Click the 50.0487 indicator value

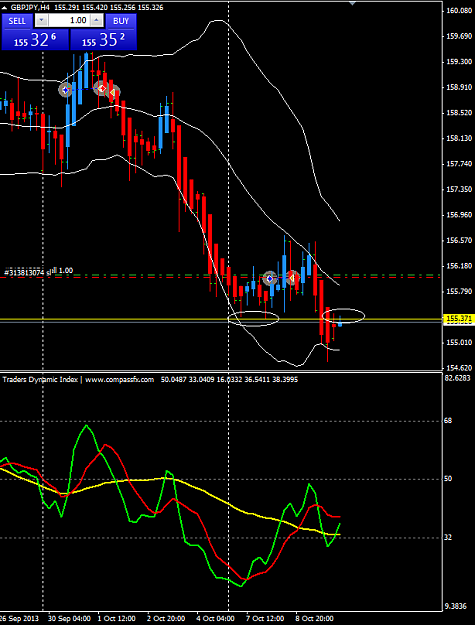pos(174,379)
